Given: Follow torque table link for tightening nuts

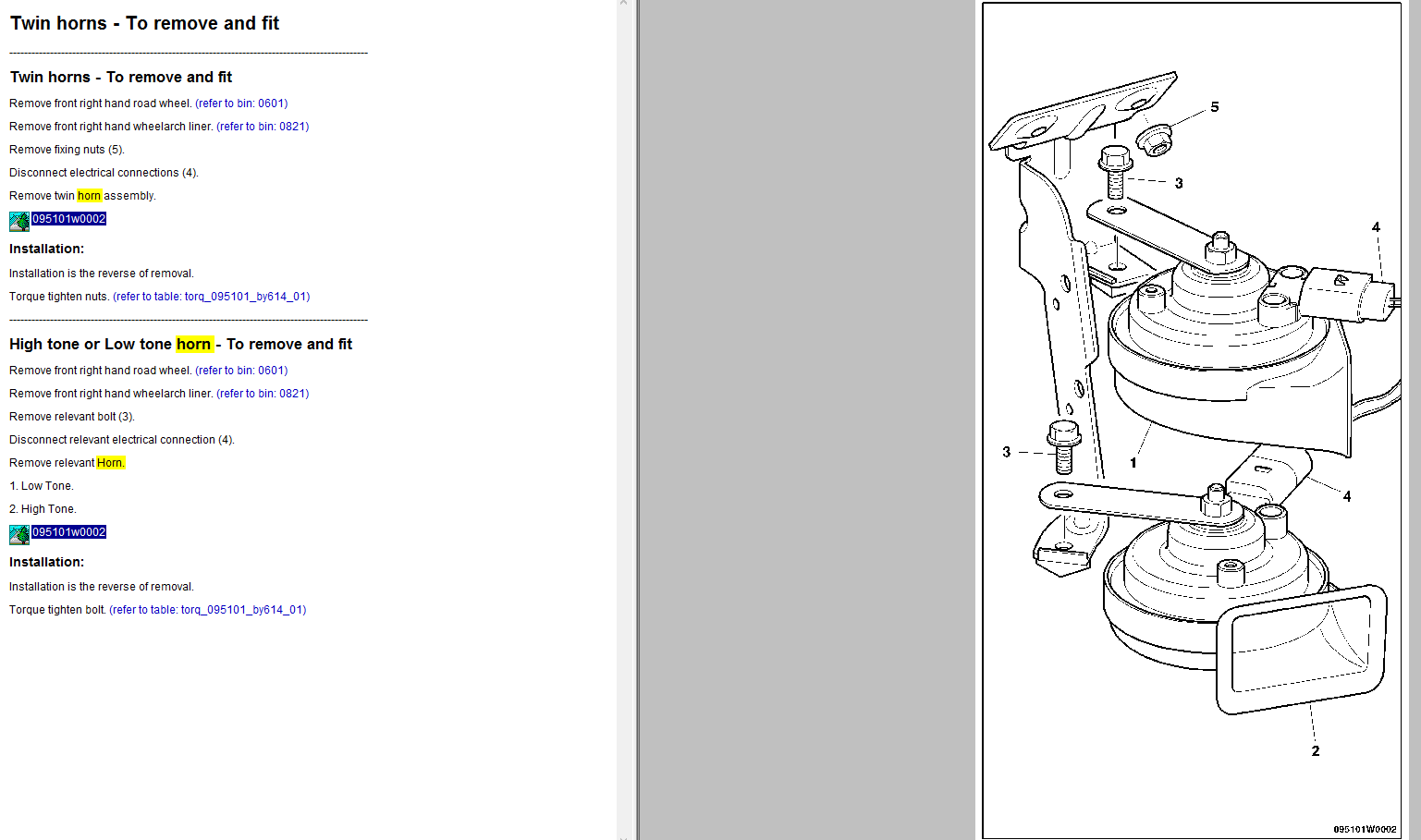Looking at the screenshot, I should 211,297.
